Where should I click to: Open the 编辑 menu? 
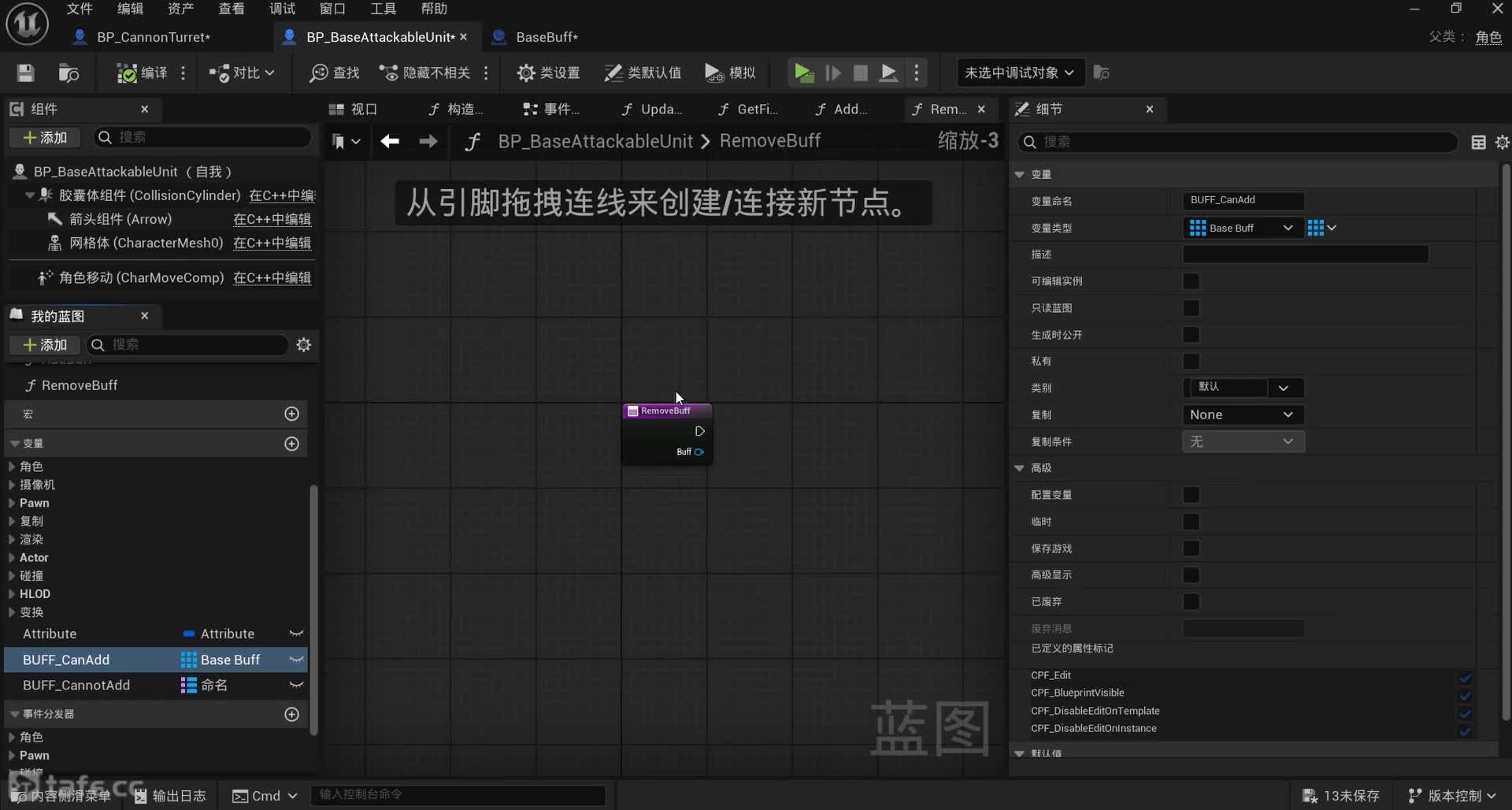pos(130,9)
